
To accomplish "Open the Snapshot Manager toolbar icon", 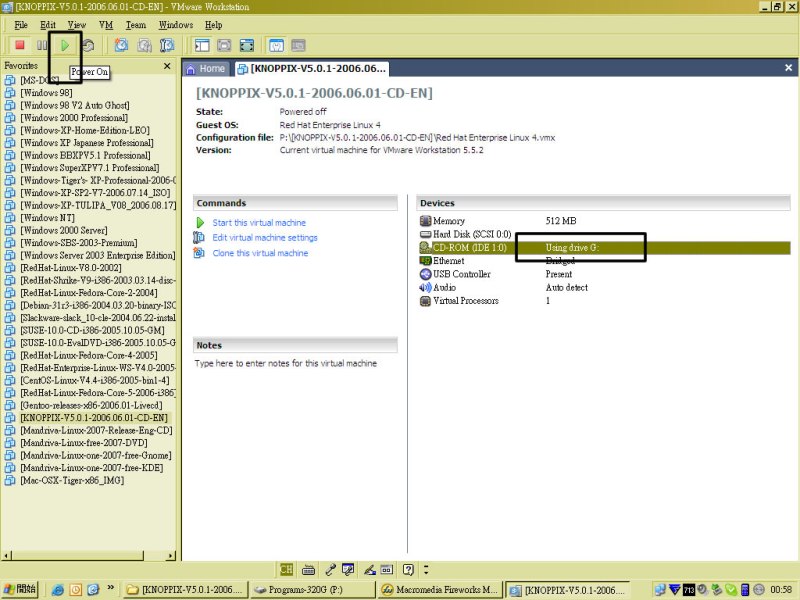I will tap(167, 45).
